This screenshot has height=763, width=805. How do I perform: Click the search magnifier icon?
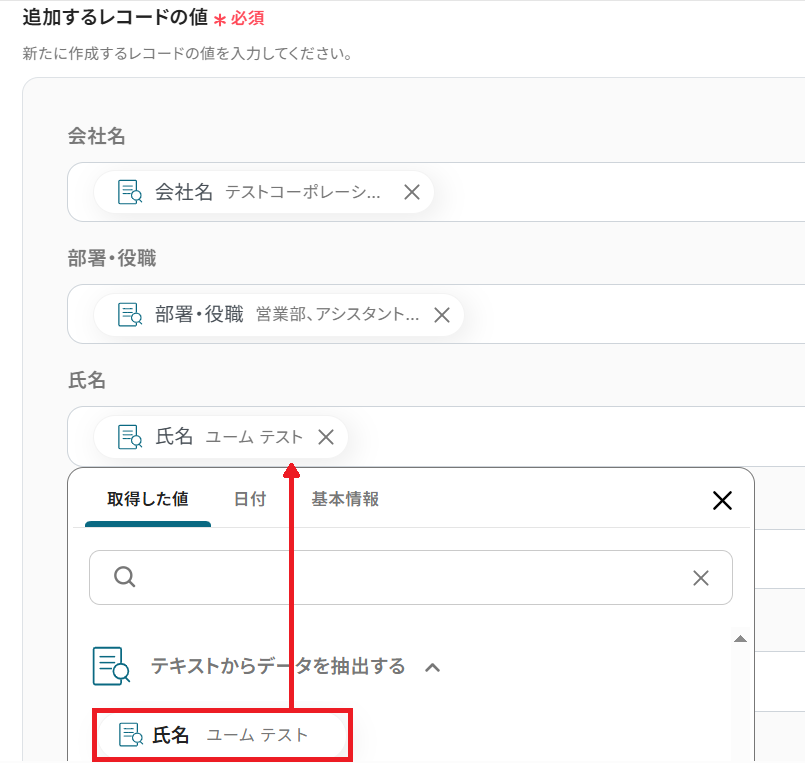125,577
